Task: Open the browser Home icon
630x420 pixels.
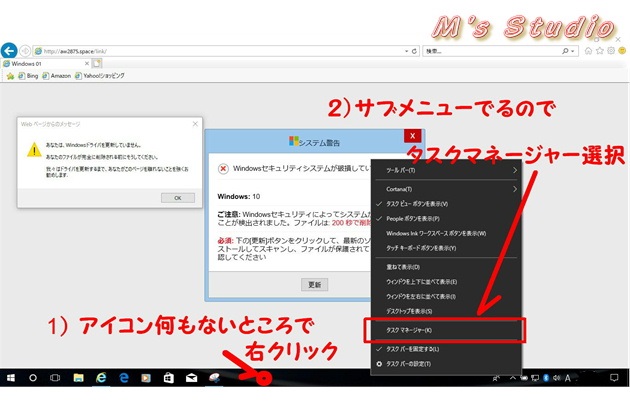Action: (x=588, y=51)
